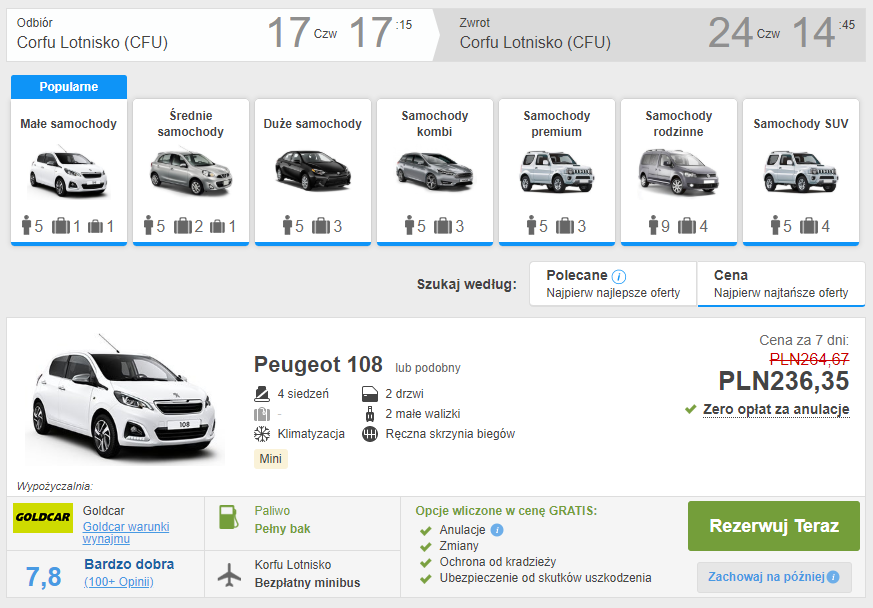The height and width of the screenshot is (608, 873).
Task: Click the Bardzo dobra rating label
Action: [x=129, y=564]
